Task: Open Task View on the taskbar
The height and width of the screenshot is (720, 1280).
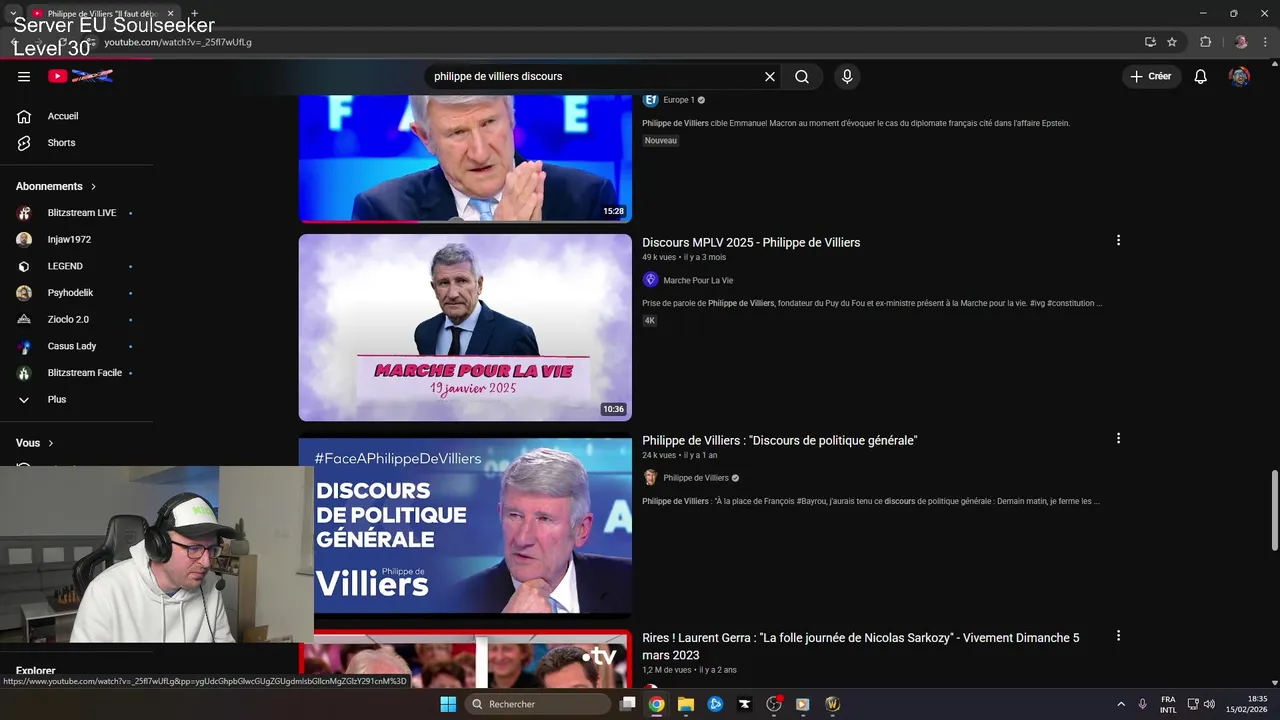Action: click(x=627, y=704)
